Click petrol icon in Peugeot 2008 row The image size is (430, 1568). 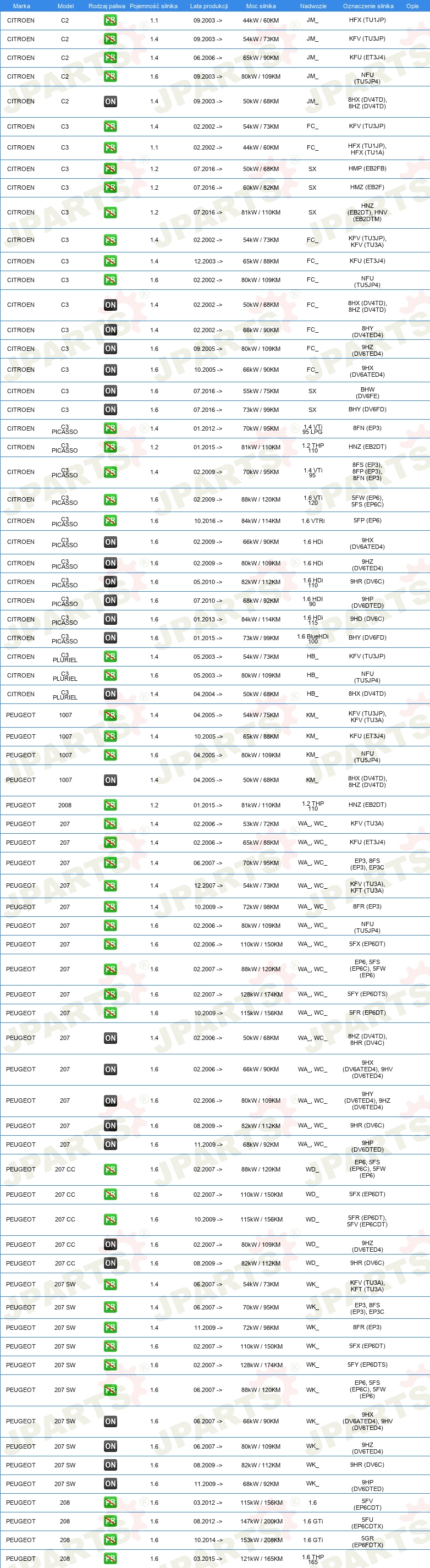[x=110, y=805]
